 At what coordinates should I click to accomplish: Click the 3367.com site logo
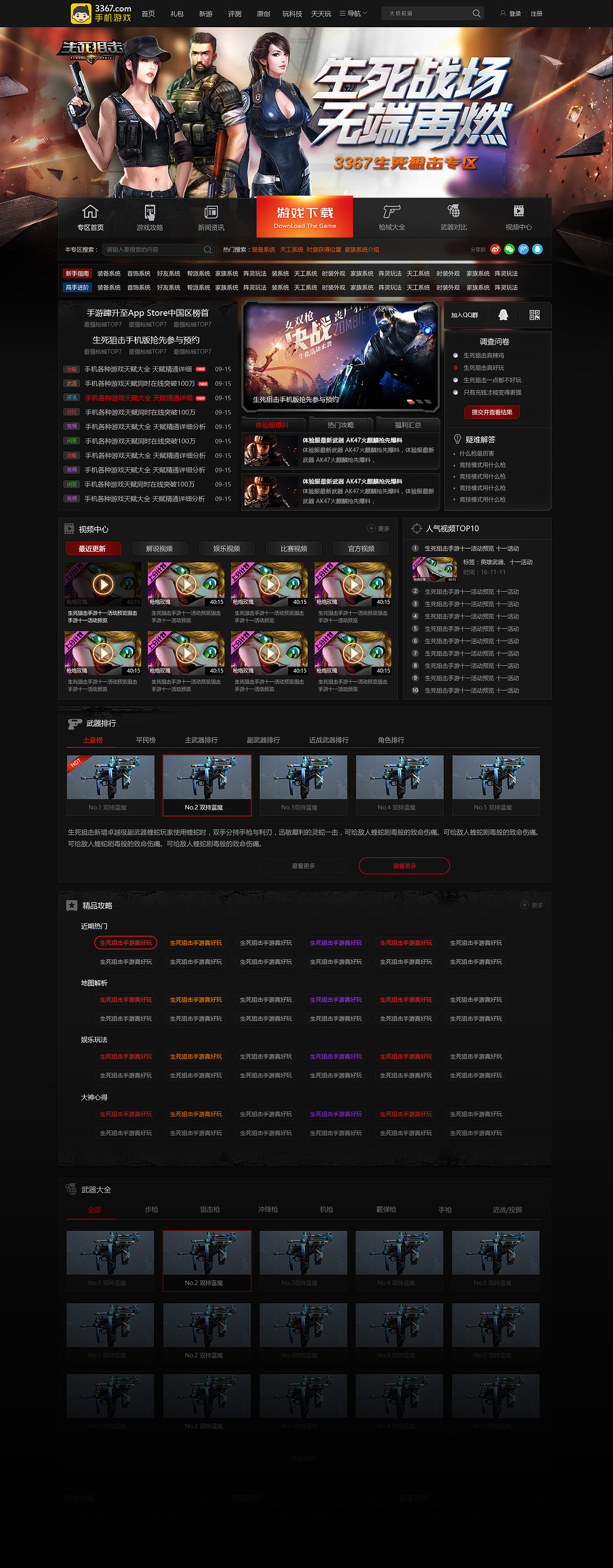coord(101,13)
